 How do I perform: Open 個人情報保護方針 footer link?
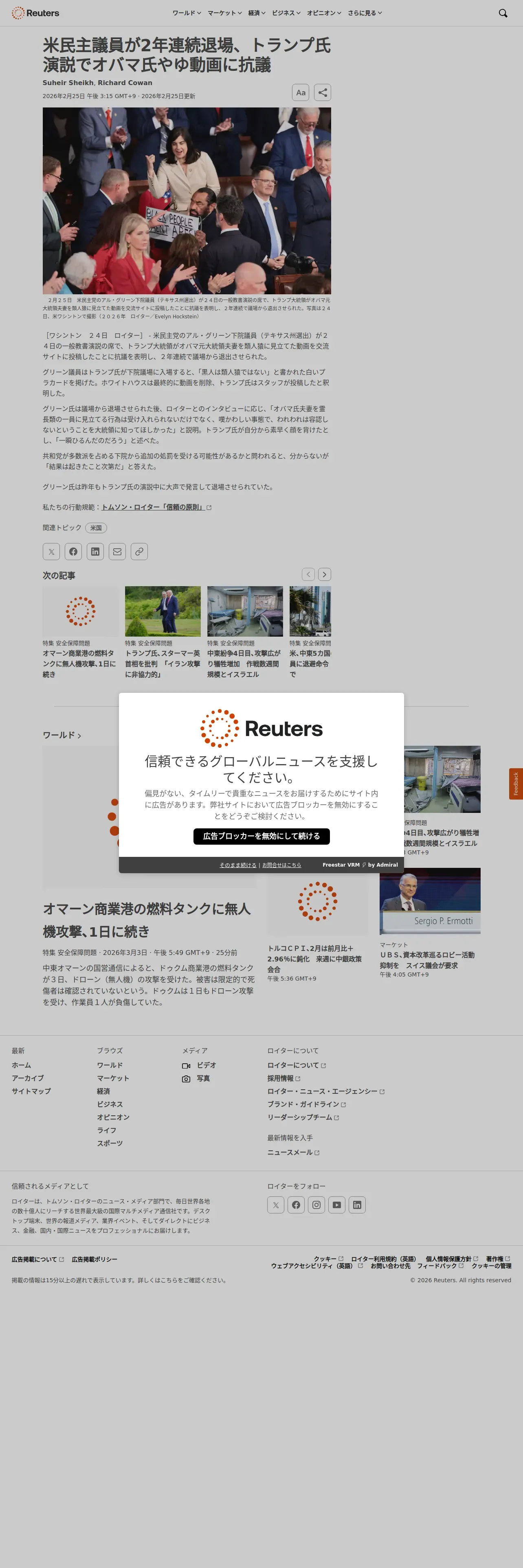pos(452,1259)
